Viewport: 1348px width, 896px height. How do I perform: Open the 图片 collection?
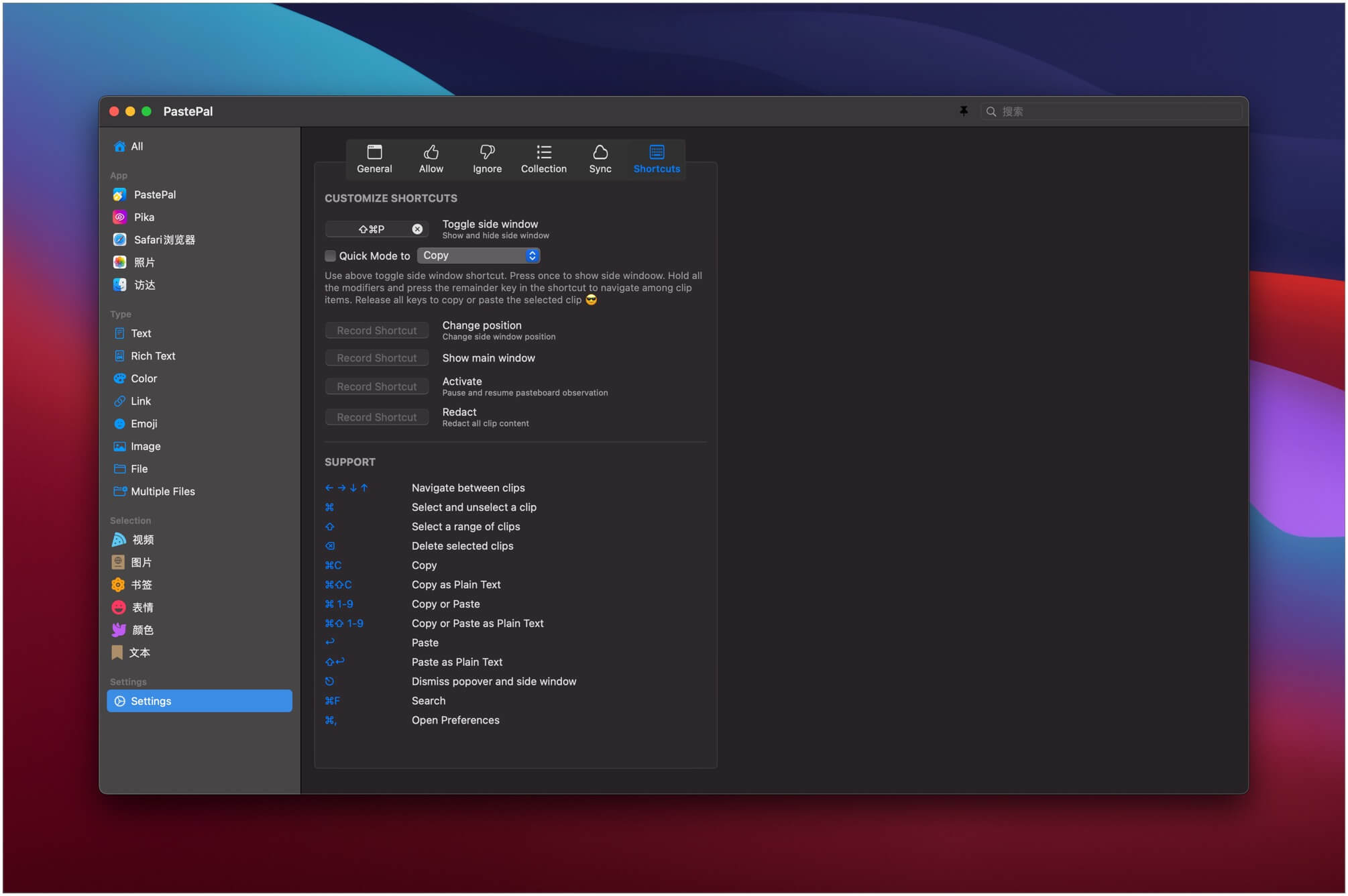pyautogui.click(x=199, y=562)
